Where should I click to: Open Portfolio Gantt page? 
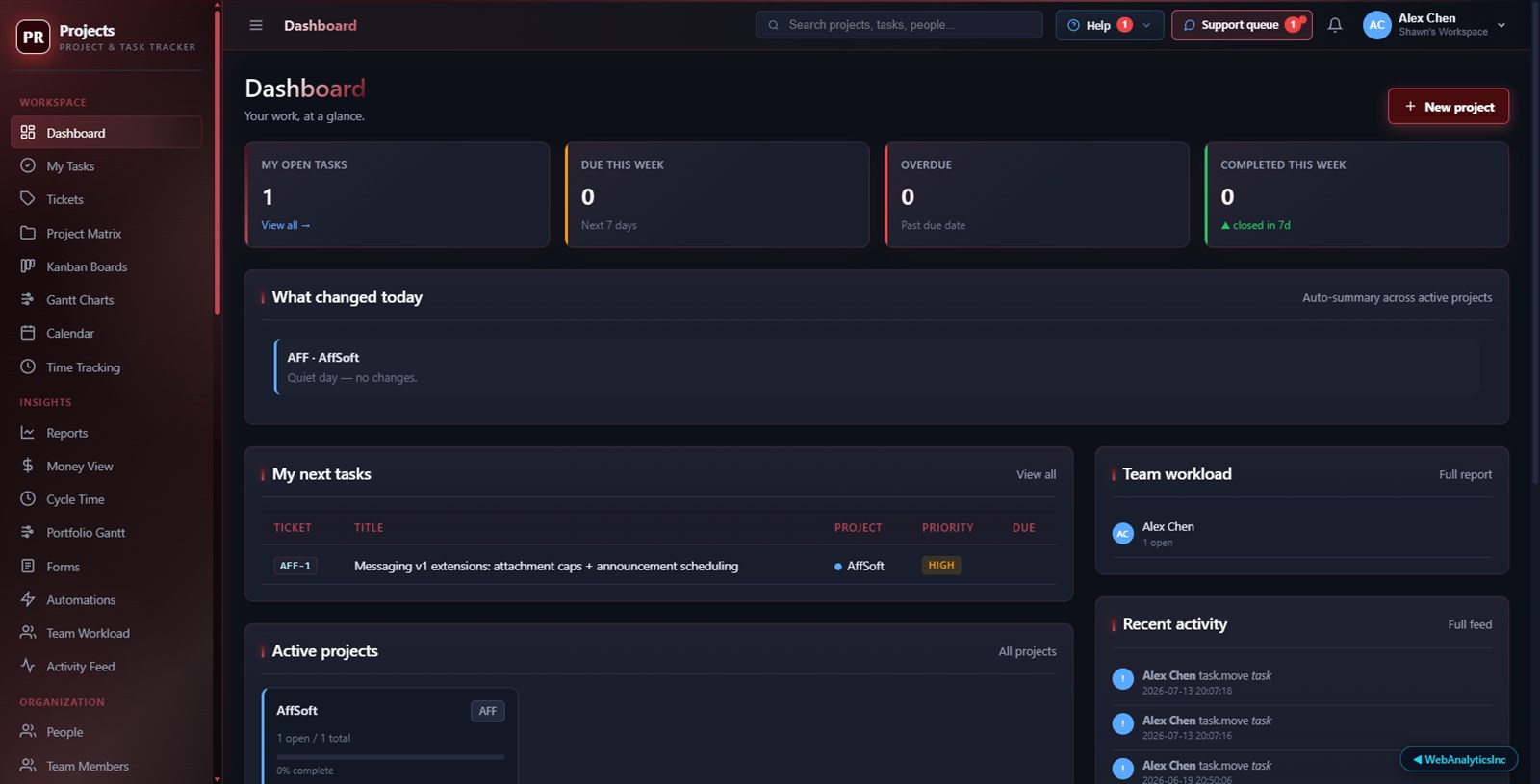click(x=106, y=533)
